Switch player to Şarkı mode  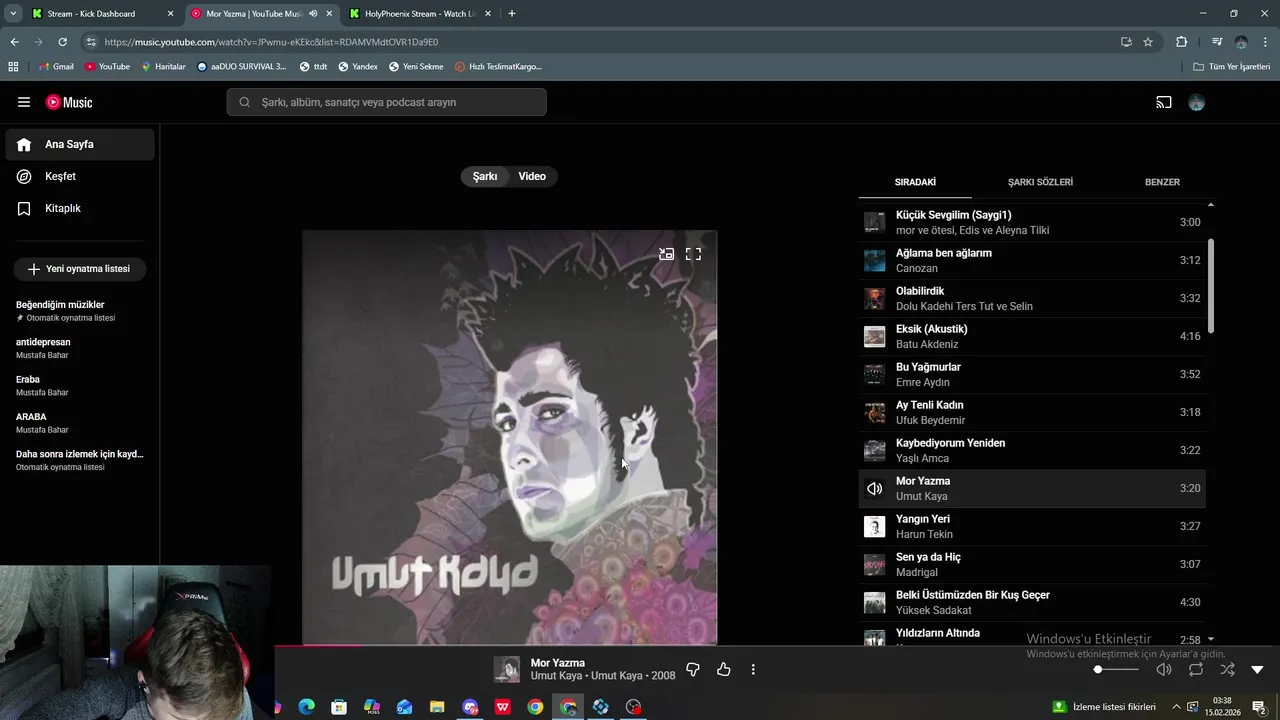pos(485,176)
